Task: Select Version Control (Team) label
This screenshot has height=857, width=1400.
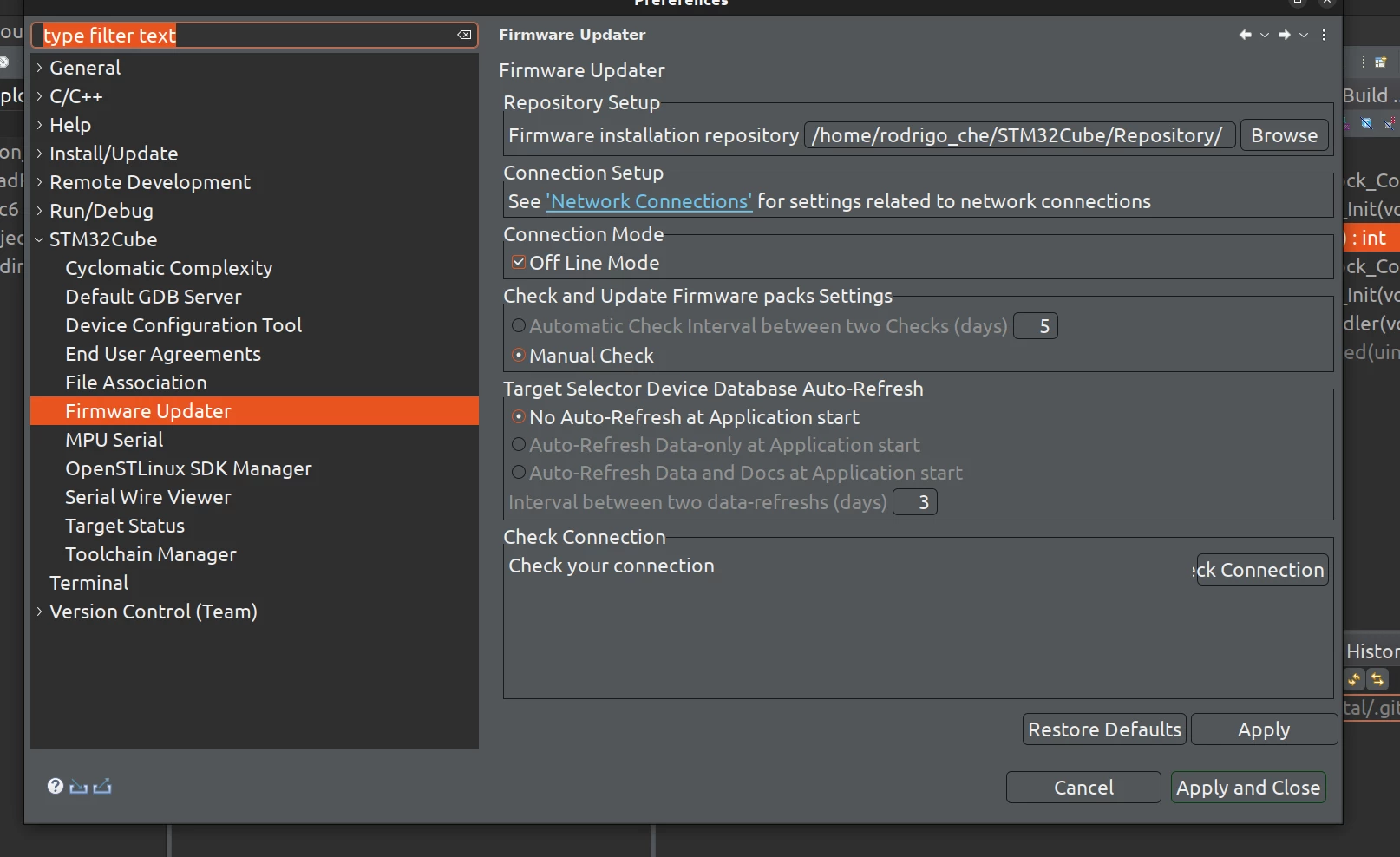Action: click(x=154, y=612)
